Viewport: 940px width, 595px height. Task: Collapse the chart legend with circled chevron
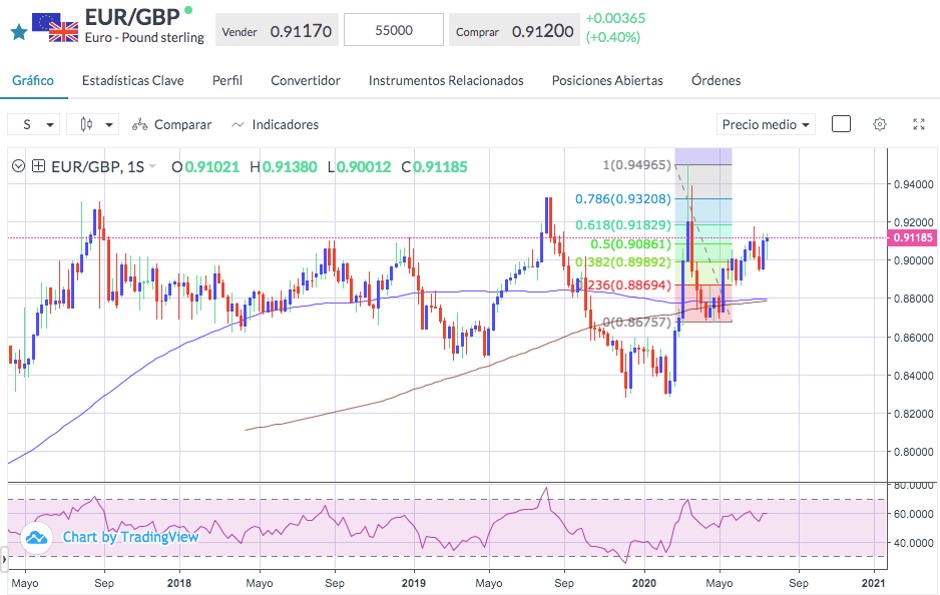19,166
